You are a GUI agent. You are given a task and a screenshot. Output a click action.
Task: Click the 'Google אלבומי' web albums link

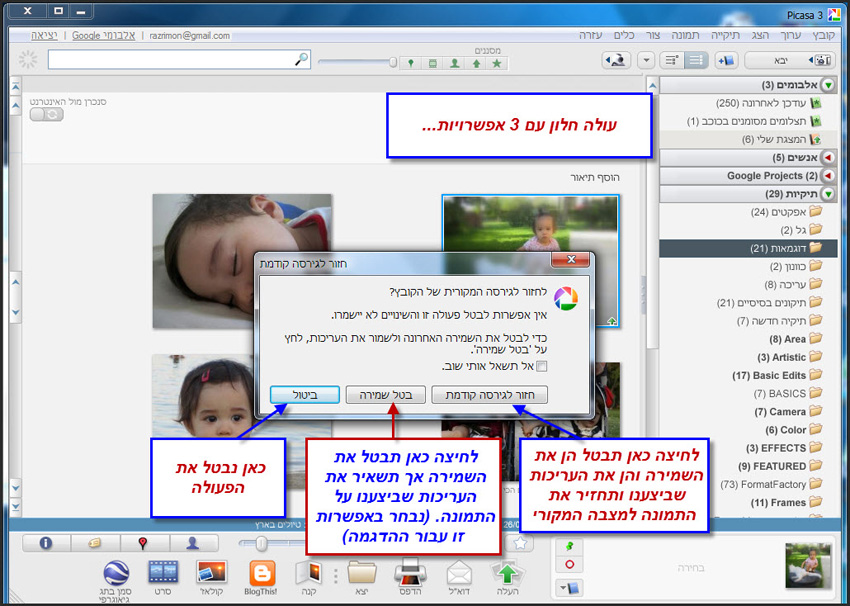(x=104, y=35)
